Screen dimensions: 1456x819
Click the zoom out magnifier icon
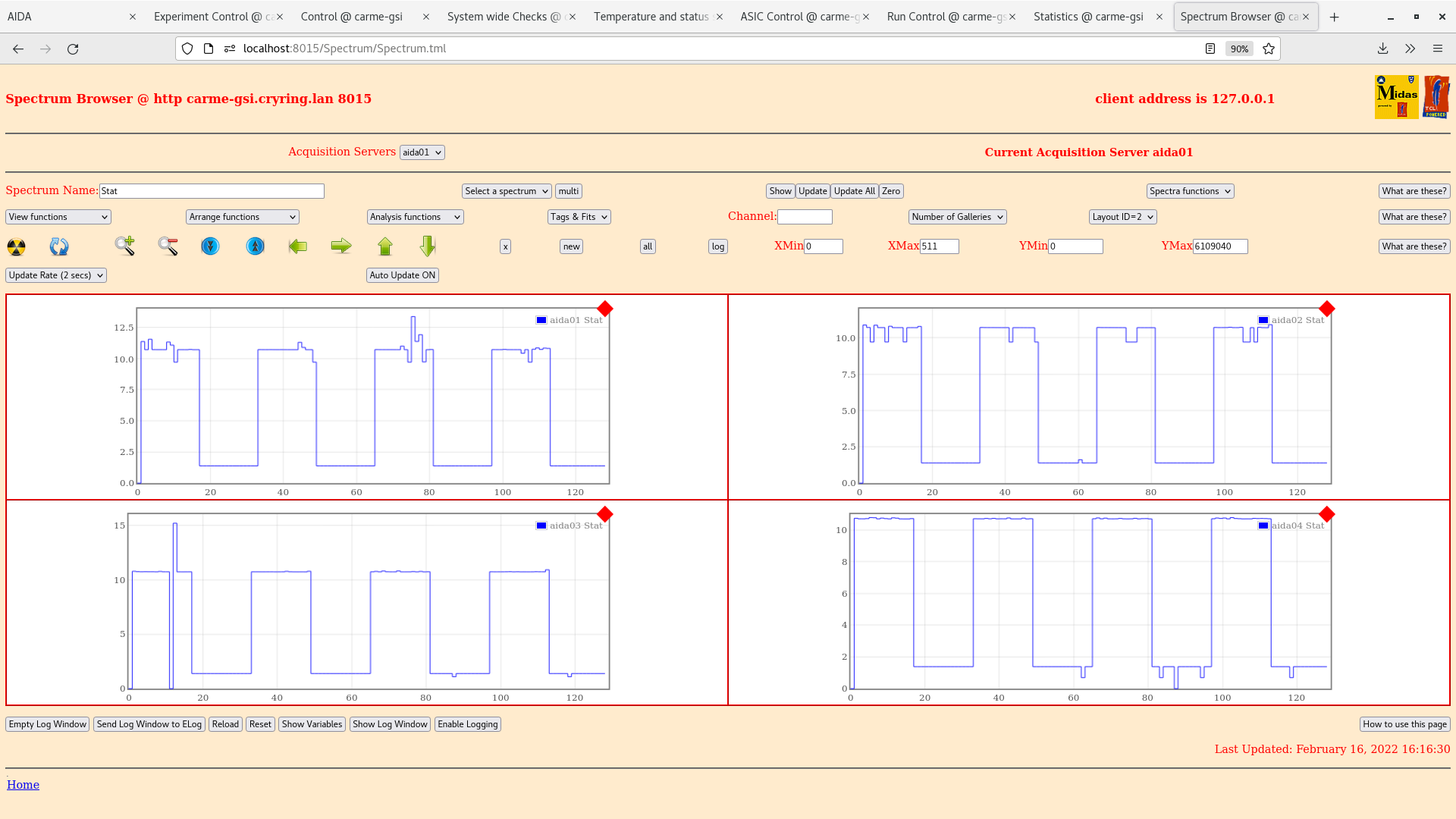click(168, 246)
